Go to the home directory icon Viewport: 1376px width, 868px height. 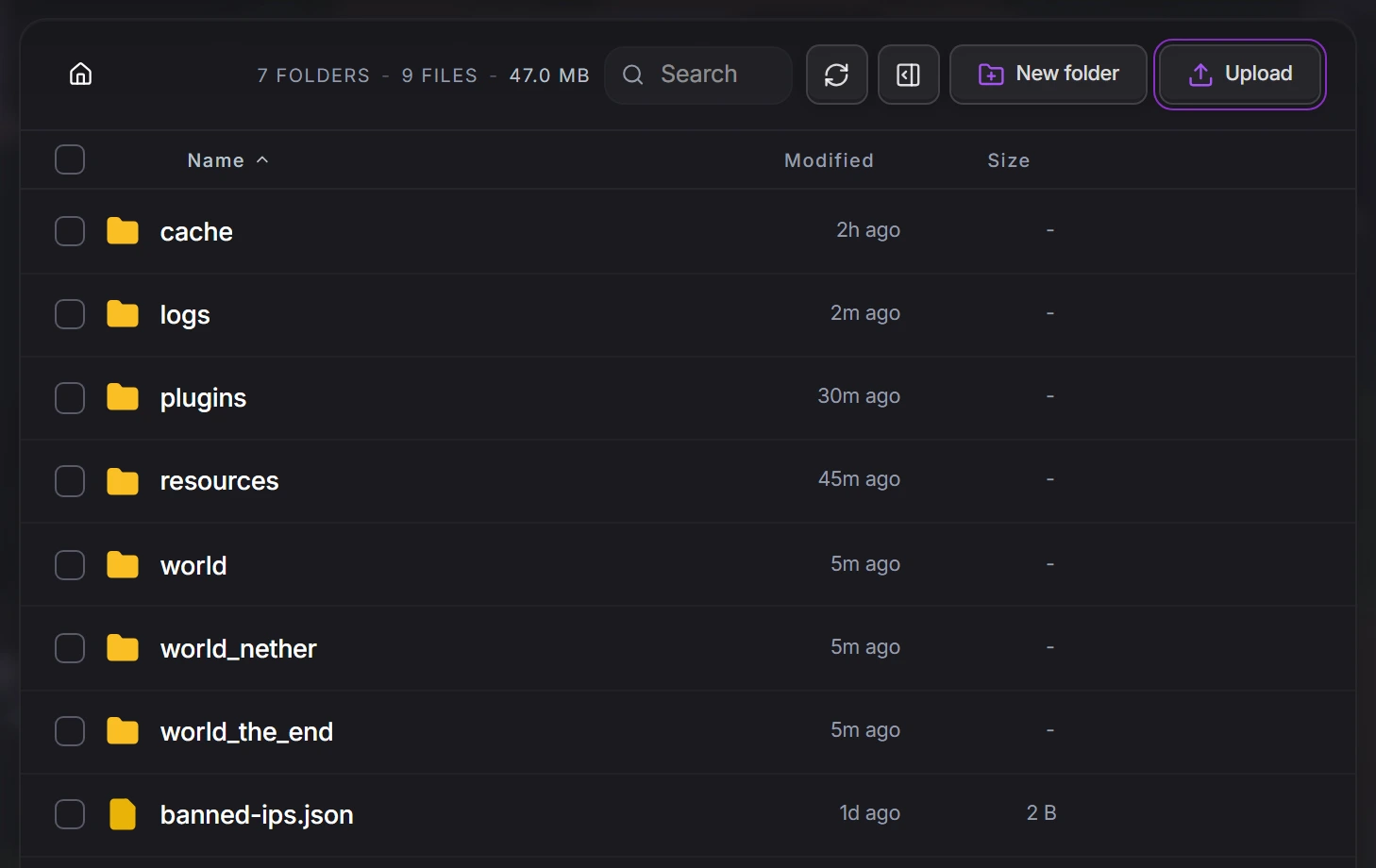pyautogui.click(x=81, y=74)
